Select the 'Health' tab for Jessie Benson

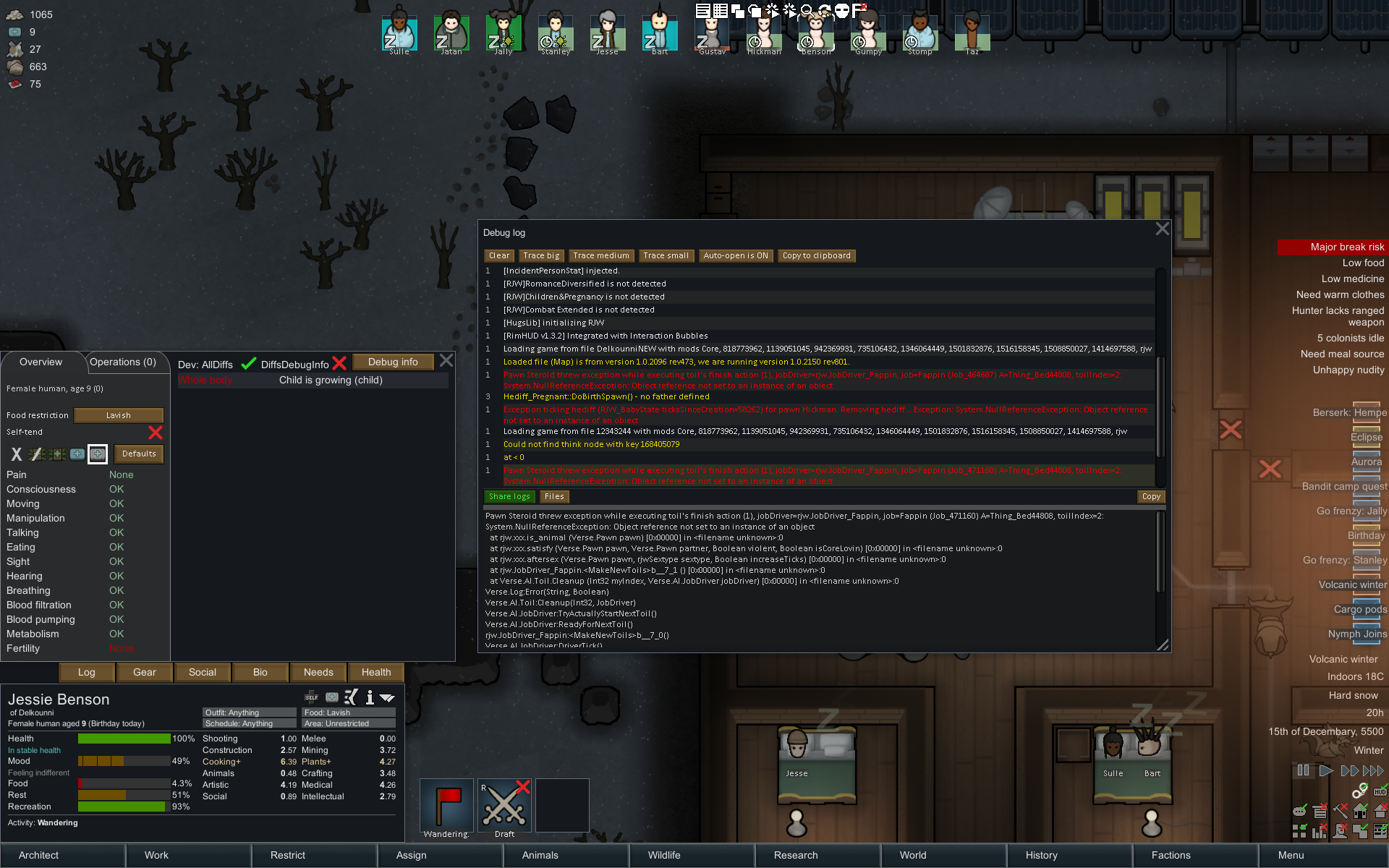375,671
